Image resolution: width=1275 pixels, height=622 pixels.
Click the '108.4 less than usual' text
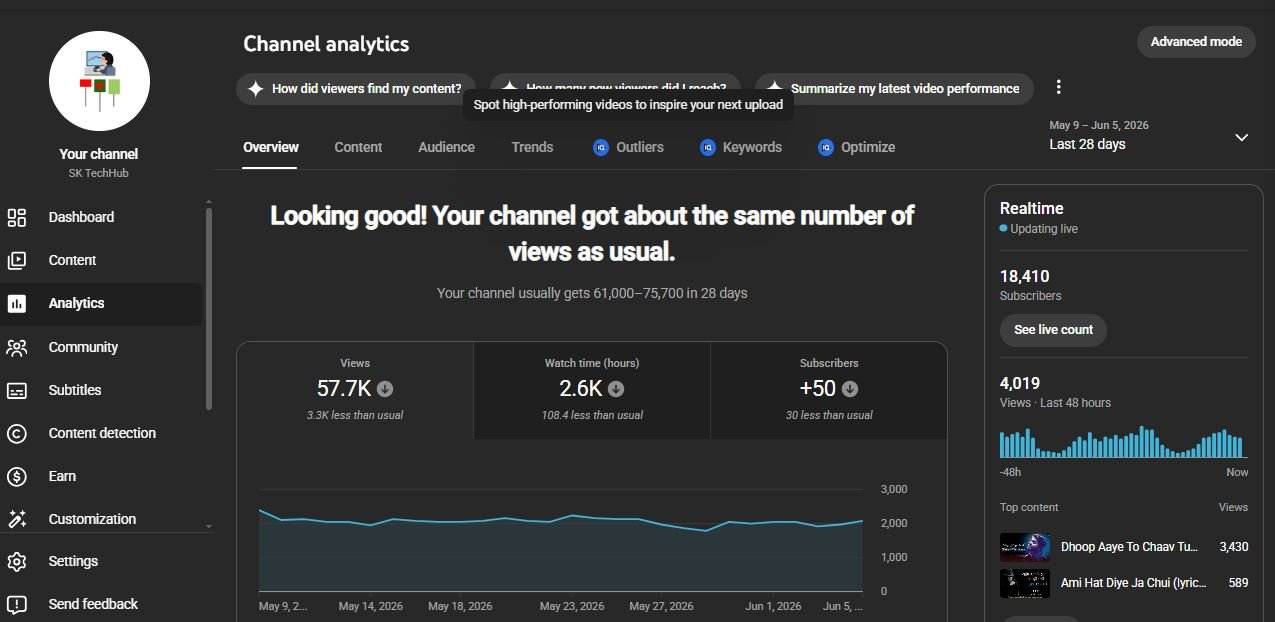click(x=592, y=415)
